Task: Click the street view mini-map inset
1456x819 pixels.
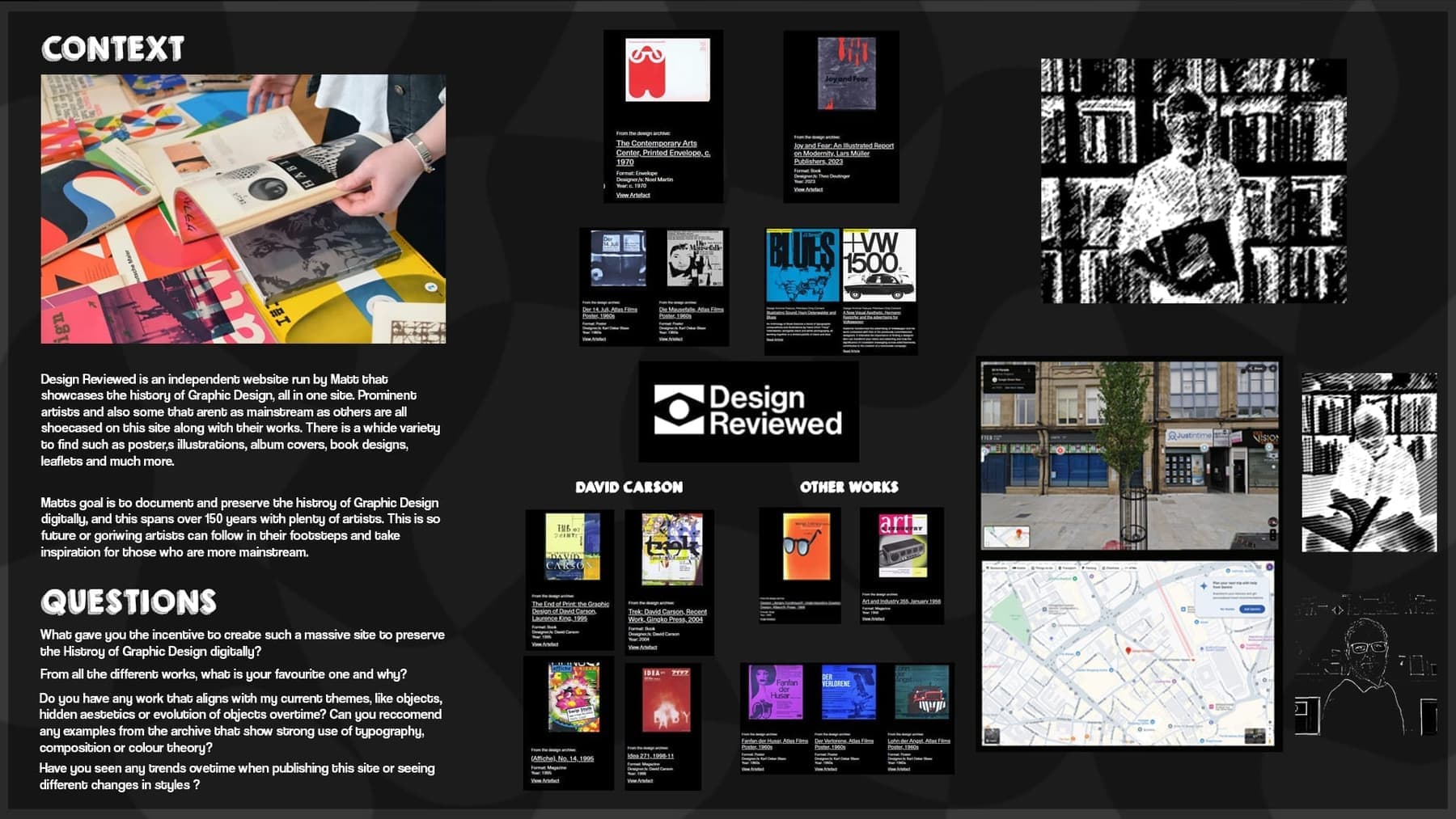Action: tap(1007, 536)
